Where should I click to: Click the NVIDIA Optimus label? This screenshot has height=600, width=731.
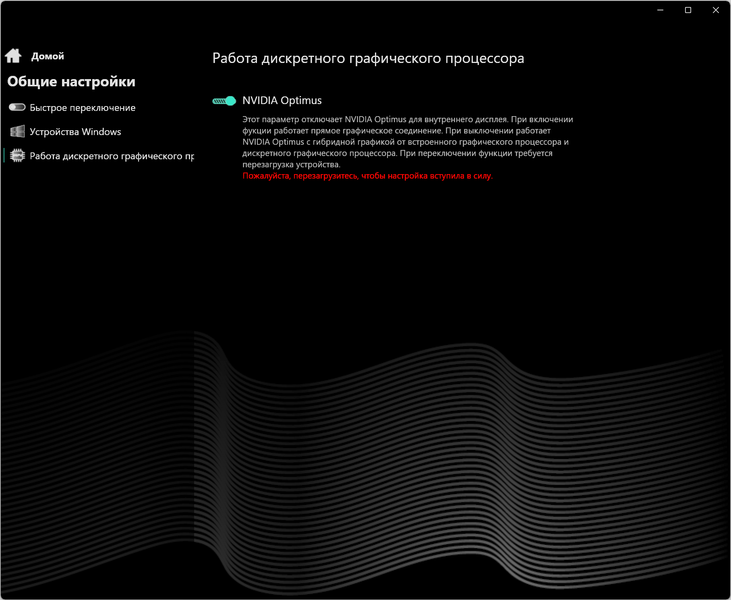(x=282, y=101)
